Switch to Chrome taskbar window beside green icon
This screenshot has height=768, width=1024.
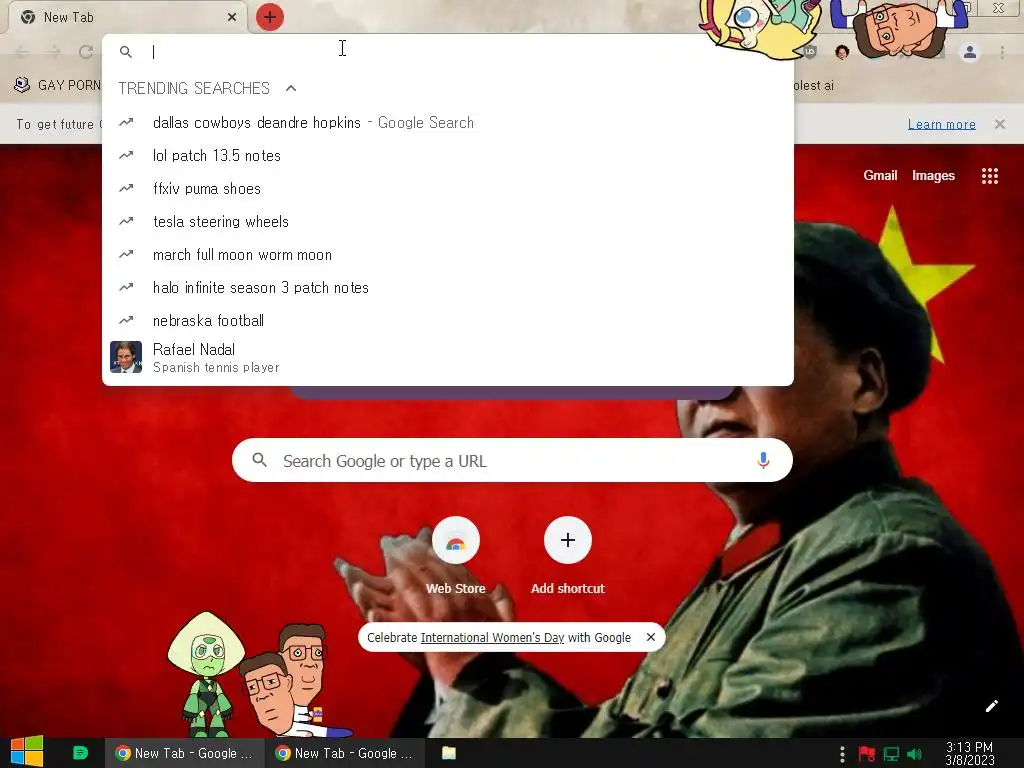[x=185, y=753]
